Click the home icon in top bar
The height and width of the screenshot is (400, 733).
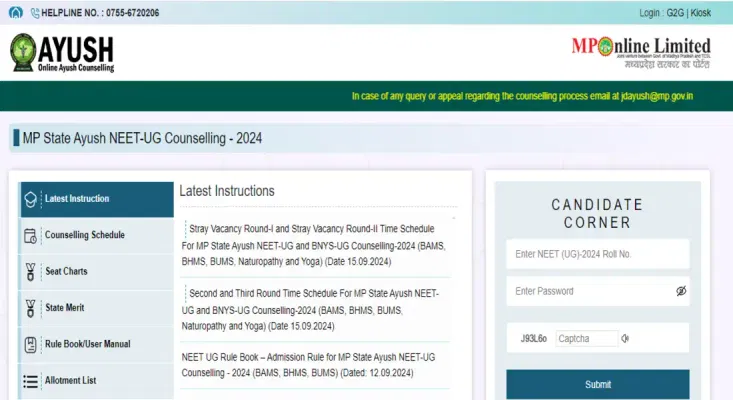[x=16, y=11]
